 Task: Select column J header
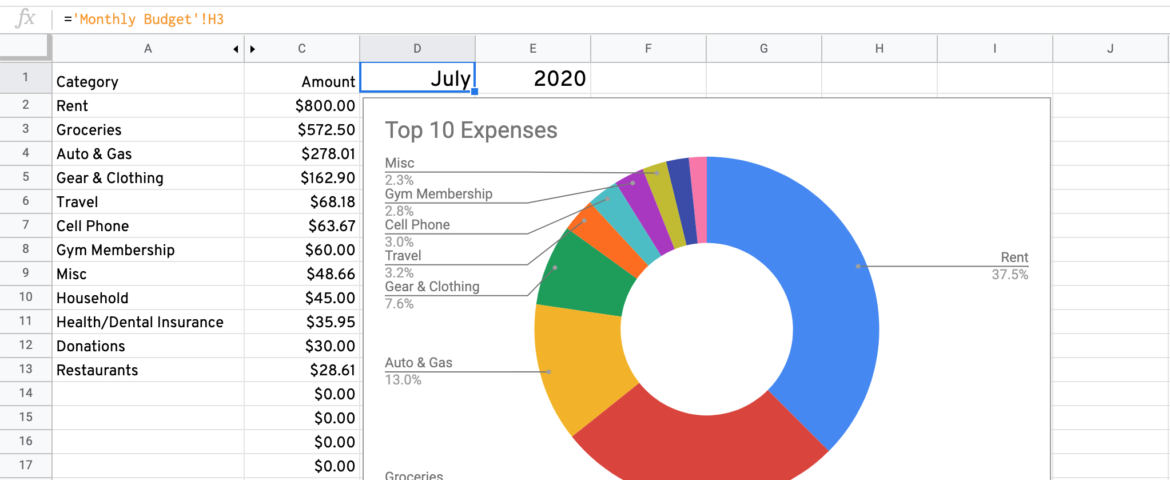[1110, 49]
